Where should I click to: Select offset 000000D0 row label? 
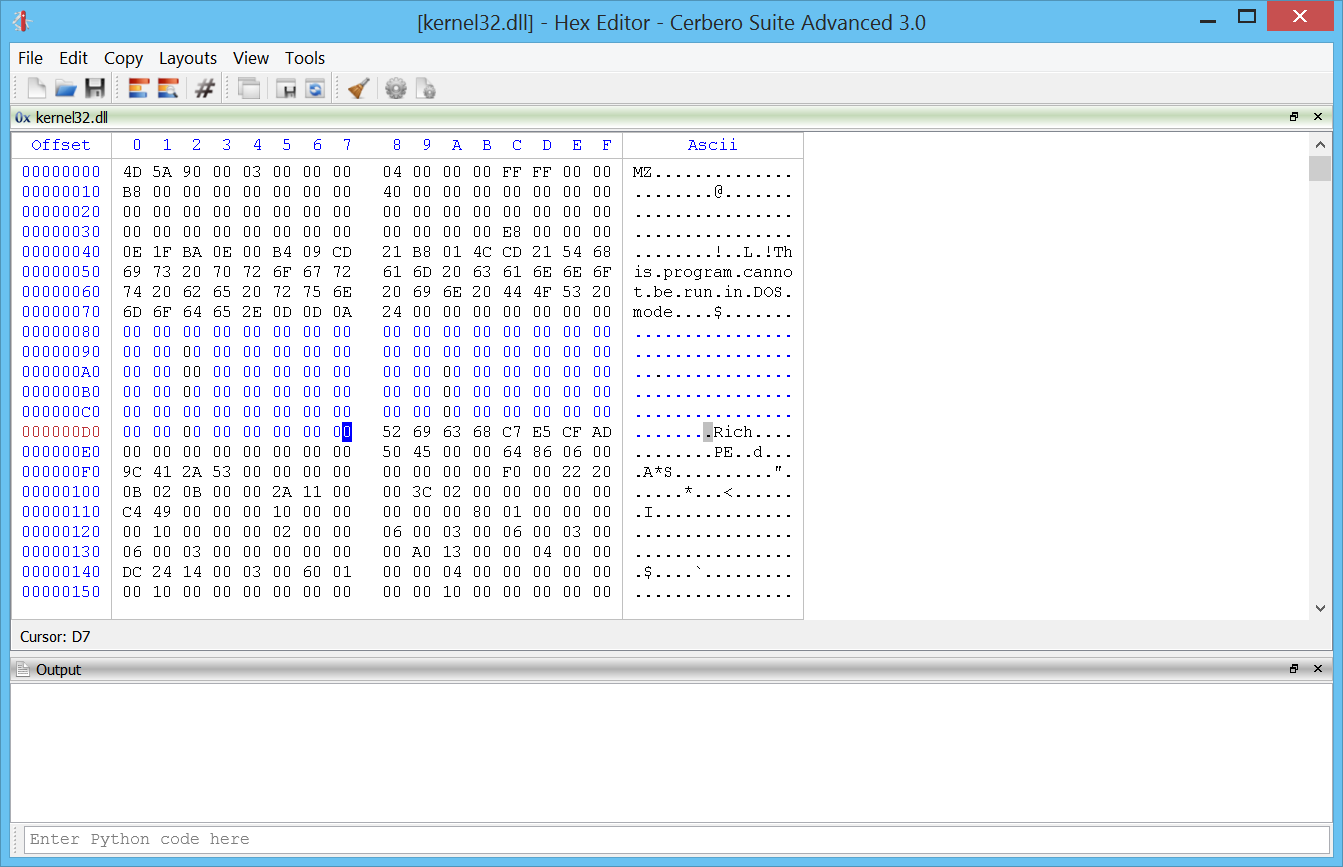click(x=61, y=432)
